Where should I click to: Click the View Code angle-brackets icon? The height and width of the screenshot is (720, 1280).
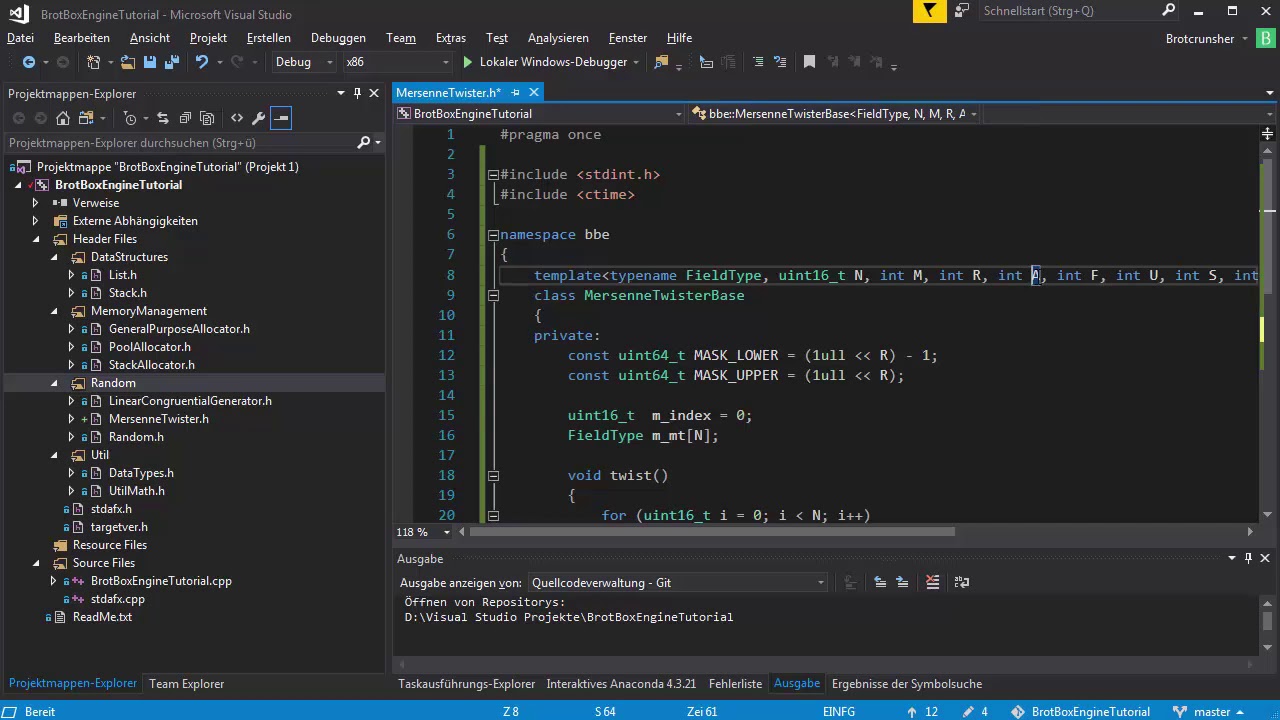237,118
